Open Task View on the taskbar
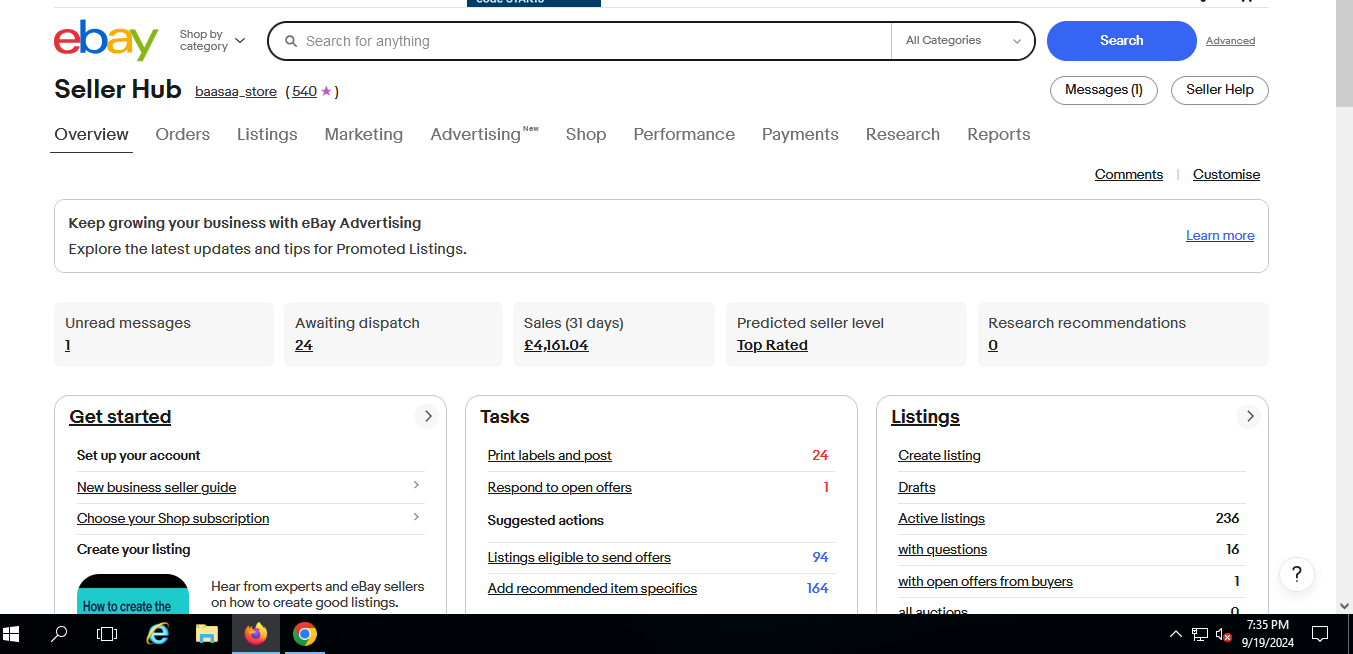 coord(107,634)
